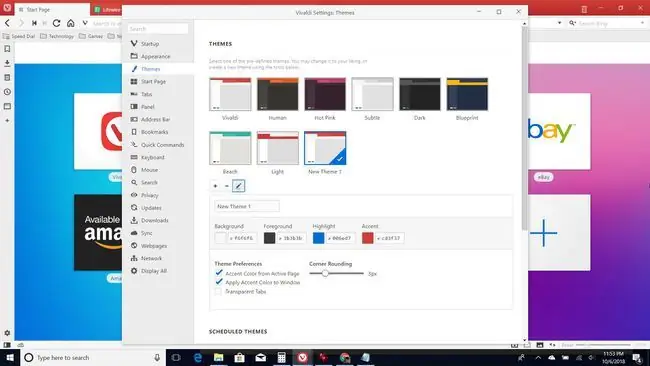
Task: Open the search engine selector dropdown
Action: (572, 23)
